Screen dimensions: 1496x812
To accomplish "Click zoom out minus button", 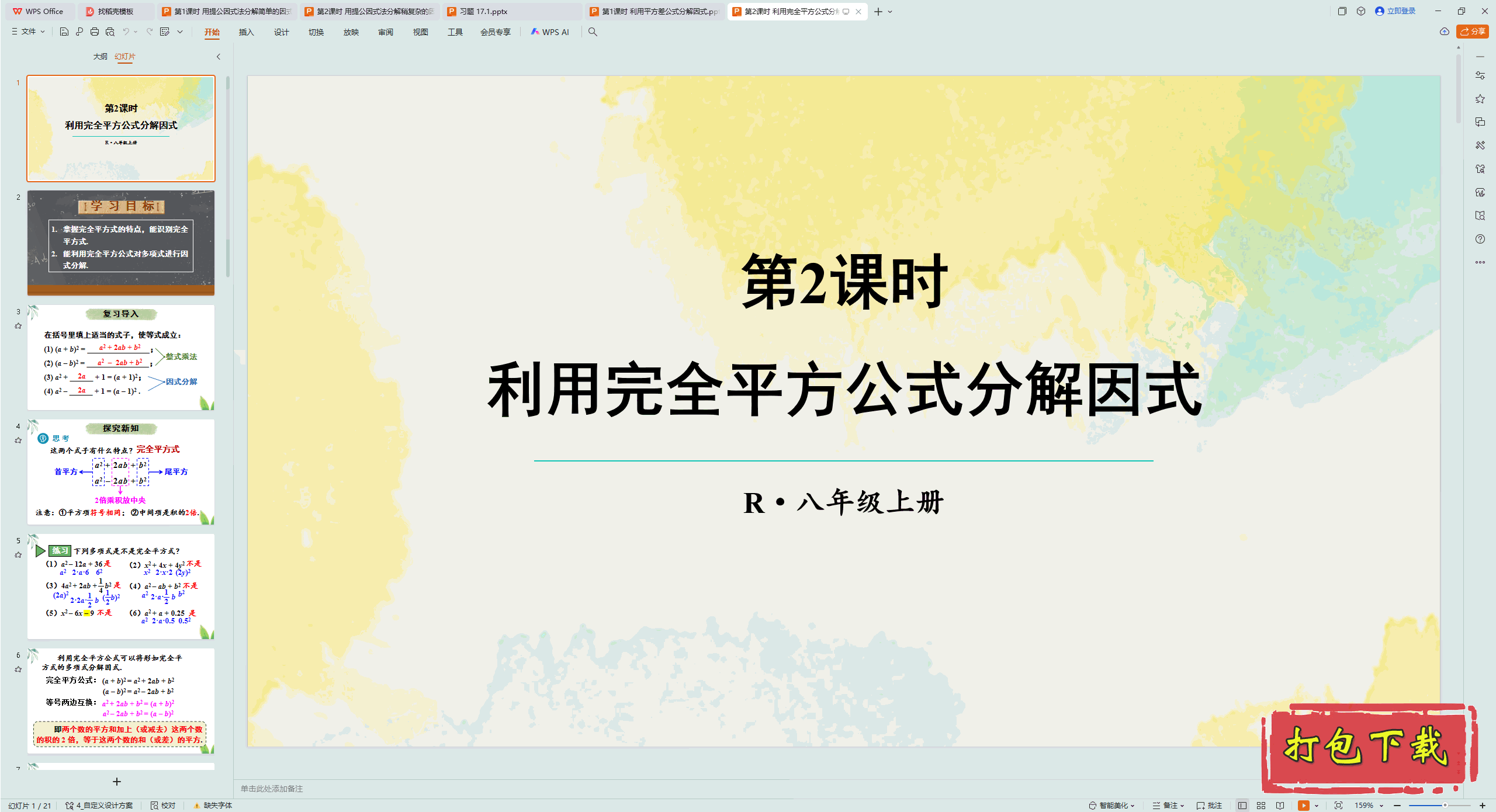I will point(1397,806).
